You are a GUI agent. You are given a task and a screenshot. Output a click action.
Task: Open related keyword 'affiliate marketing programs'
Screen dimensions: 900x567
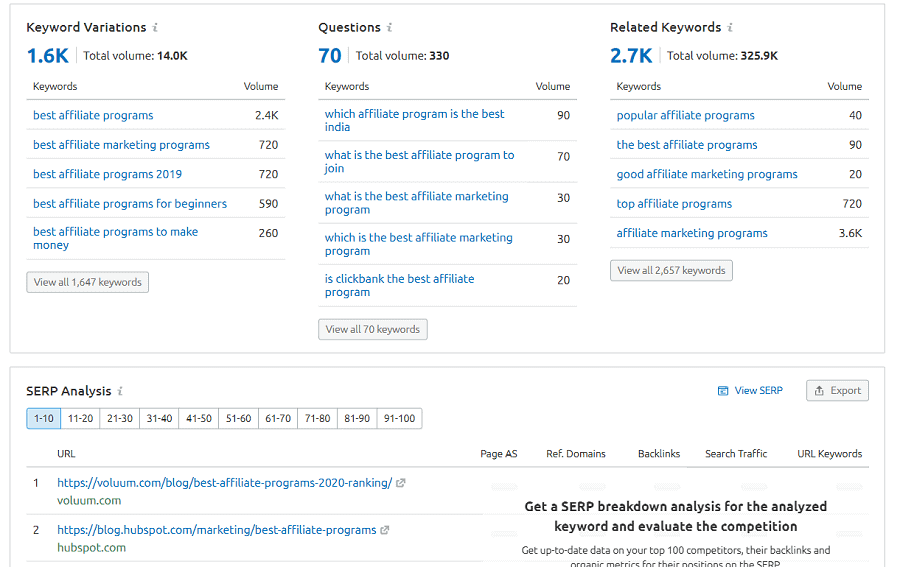pos(692,233)
